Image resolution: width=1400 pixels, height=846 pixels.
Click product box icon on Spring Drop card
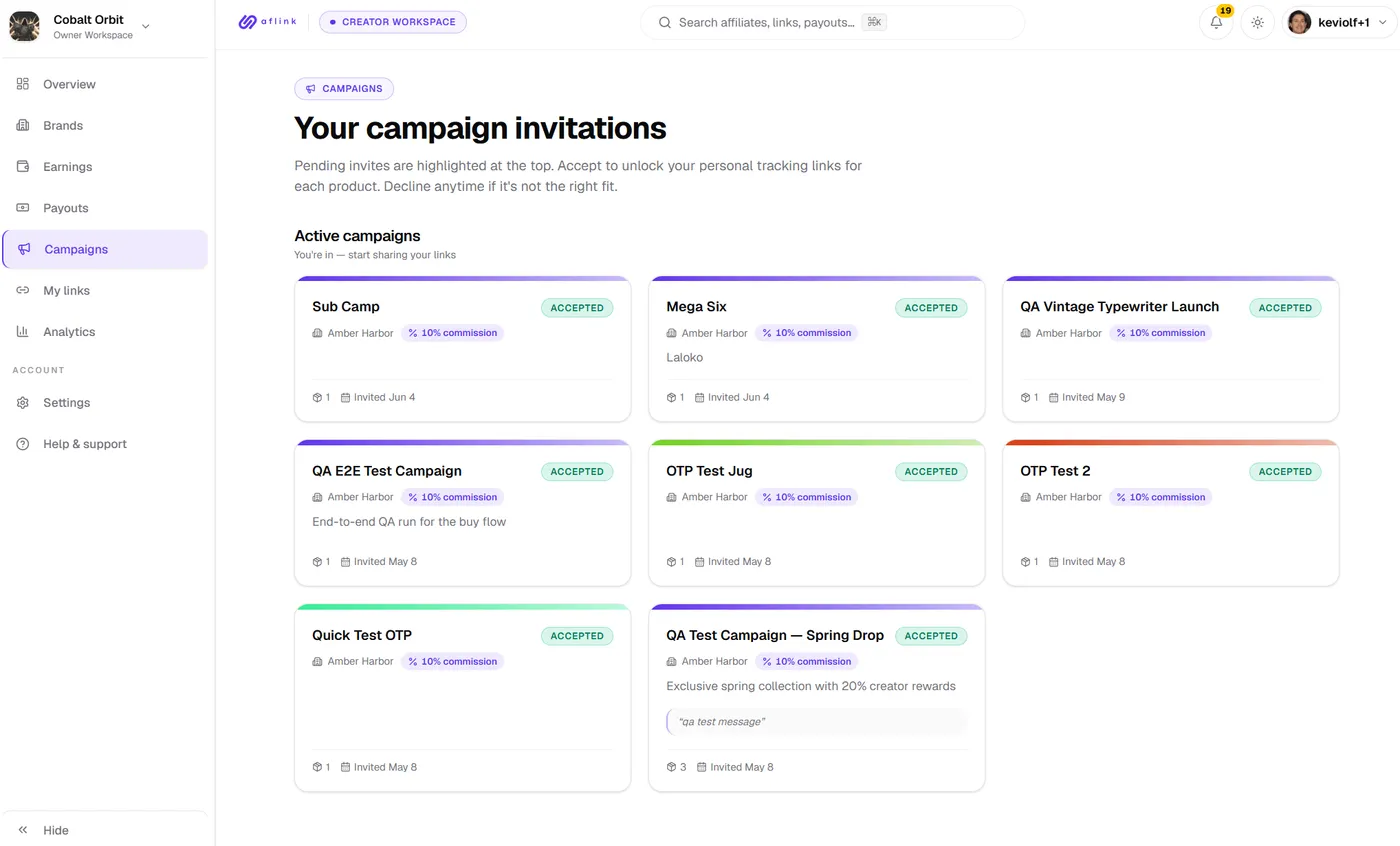[671, 767]
